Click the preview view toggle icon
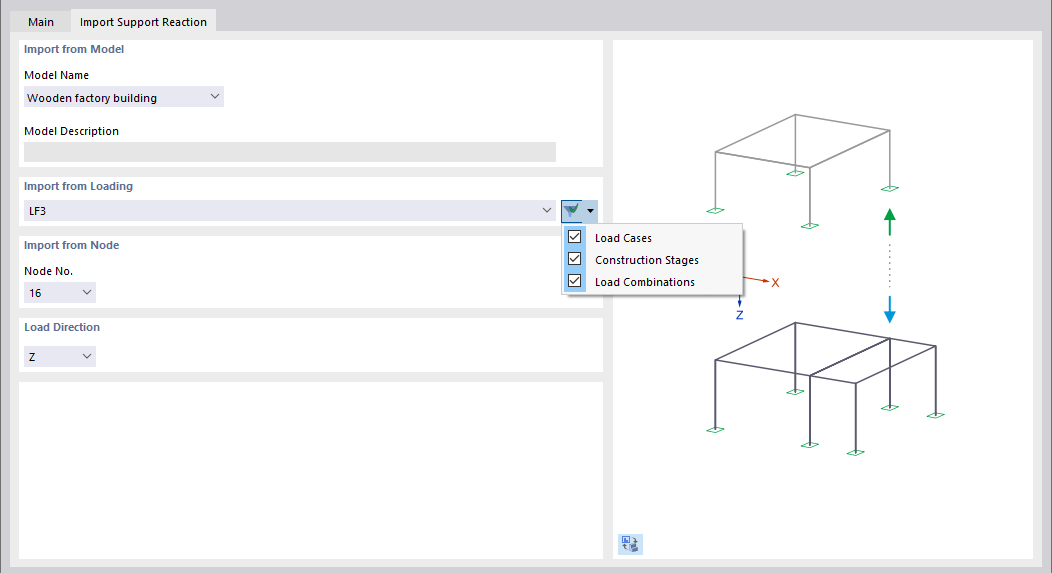1052x573 pixels. coord(630,543)
